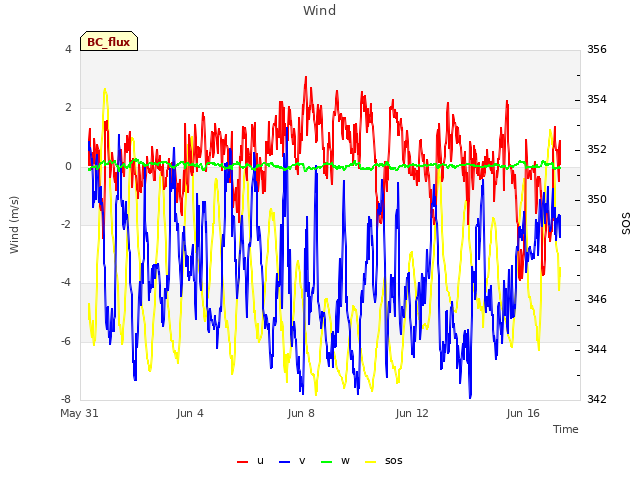Click the '-2' left axis value
This screenshot has width=640, height=480.
tap(66, 224)
